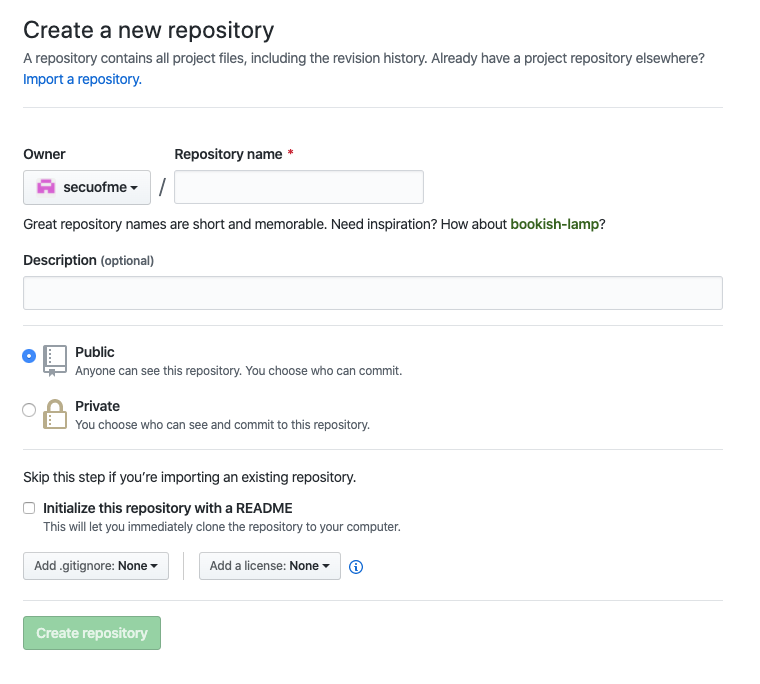
Task: Enable Initialize this repository with a README
Action: [29, 508]
